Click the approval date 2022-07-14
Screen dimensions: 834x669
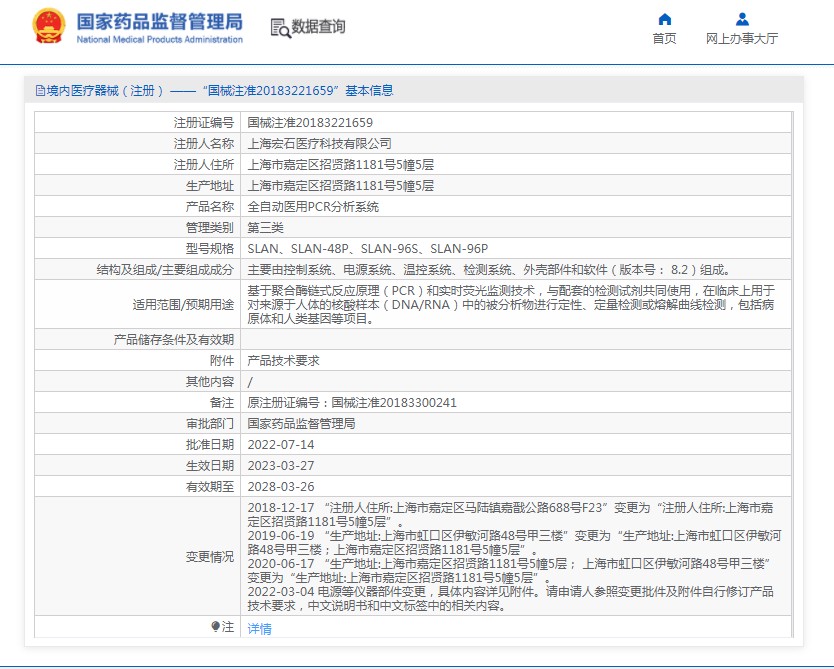tap(280, 445)
